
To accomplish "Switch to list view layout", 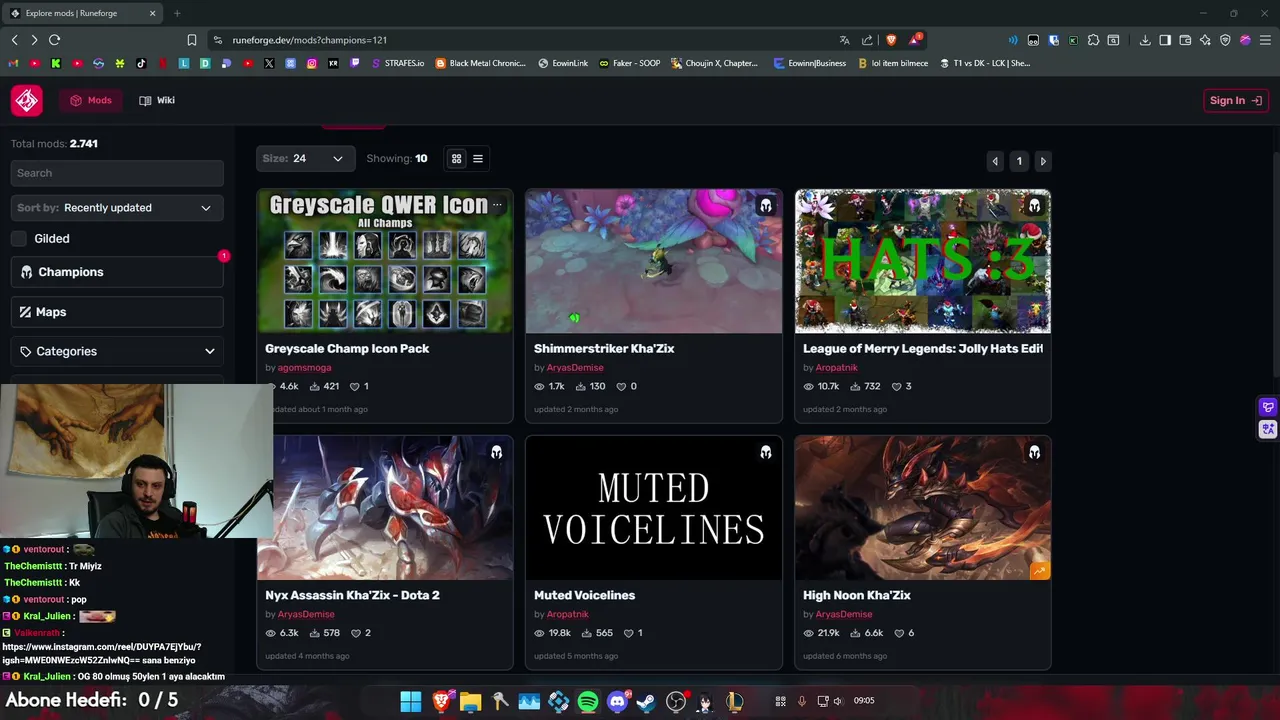I will [478, 159].
